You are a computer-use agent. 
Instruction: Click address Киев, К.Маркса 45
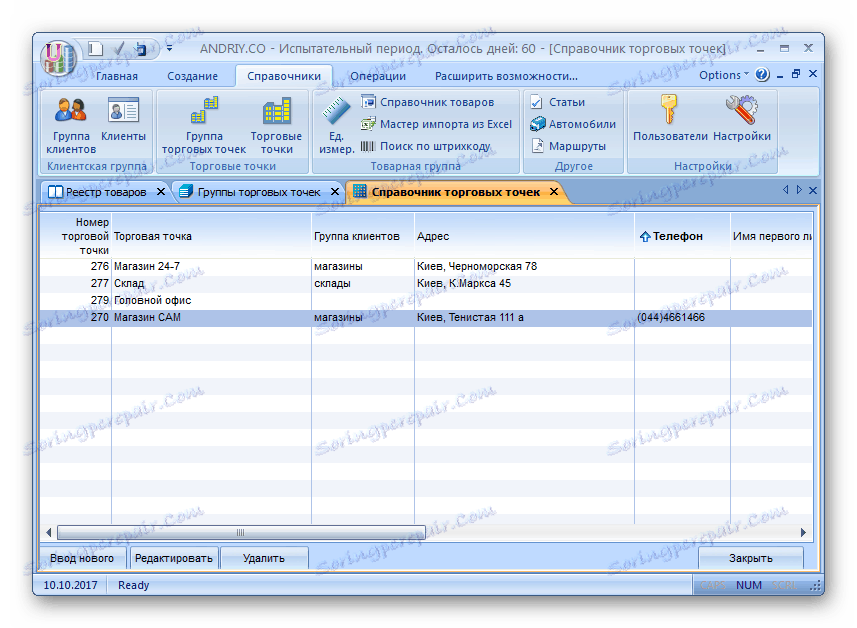point(463,283)
